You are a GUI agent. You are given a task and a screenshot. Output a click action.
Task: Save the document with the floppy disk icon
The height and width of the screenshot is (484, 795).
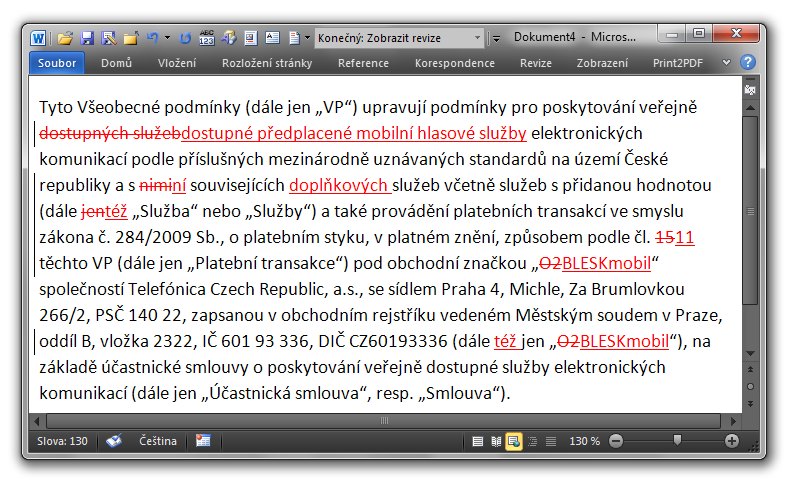(87, 38)
